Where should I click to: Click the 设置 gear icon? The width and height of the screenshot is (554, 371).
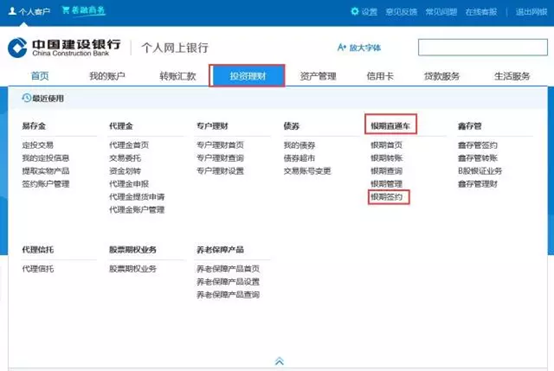coord(354,11)
